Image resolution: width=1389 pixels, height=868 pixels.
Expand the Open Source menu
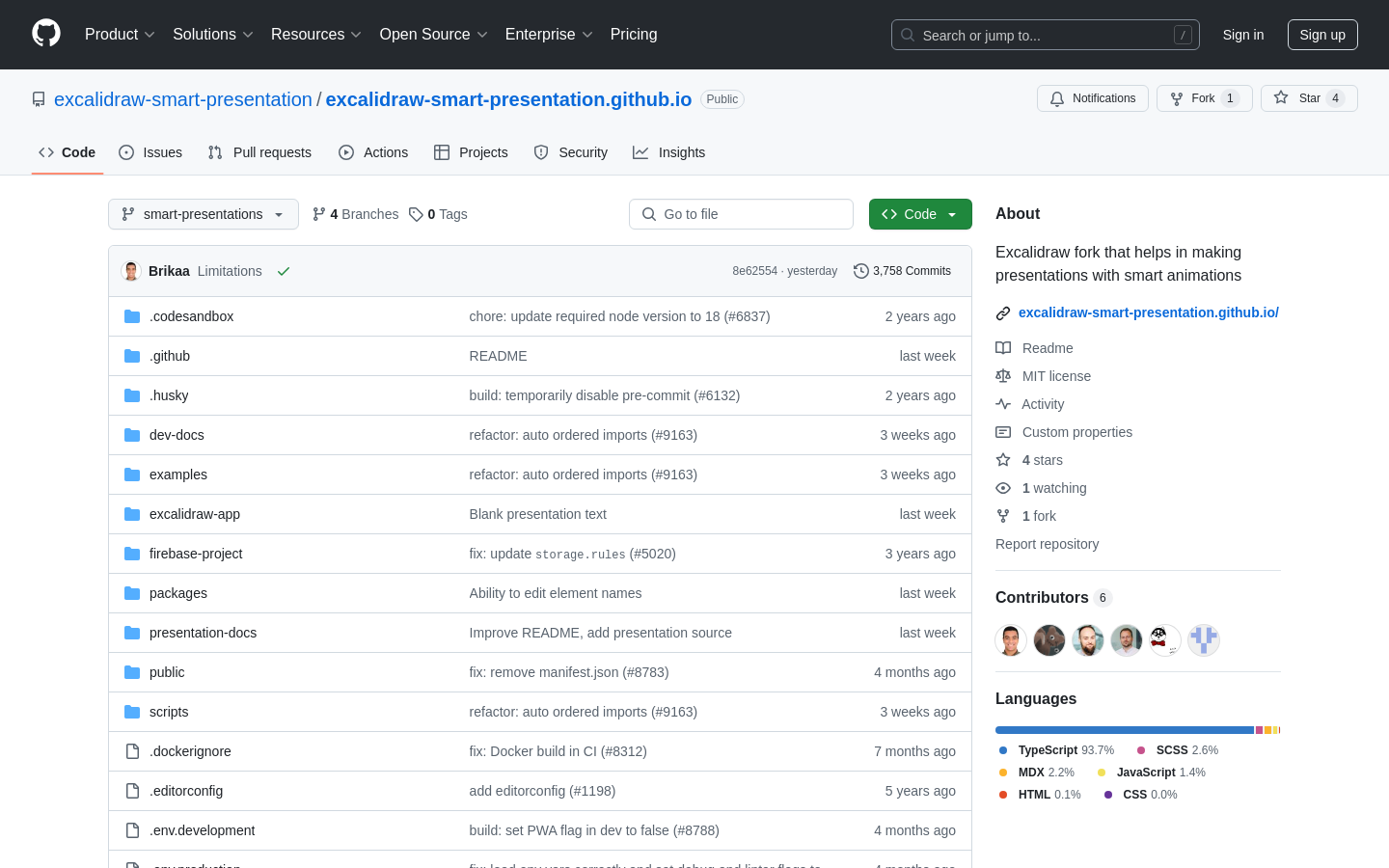pos(434,35)
